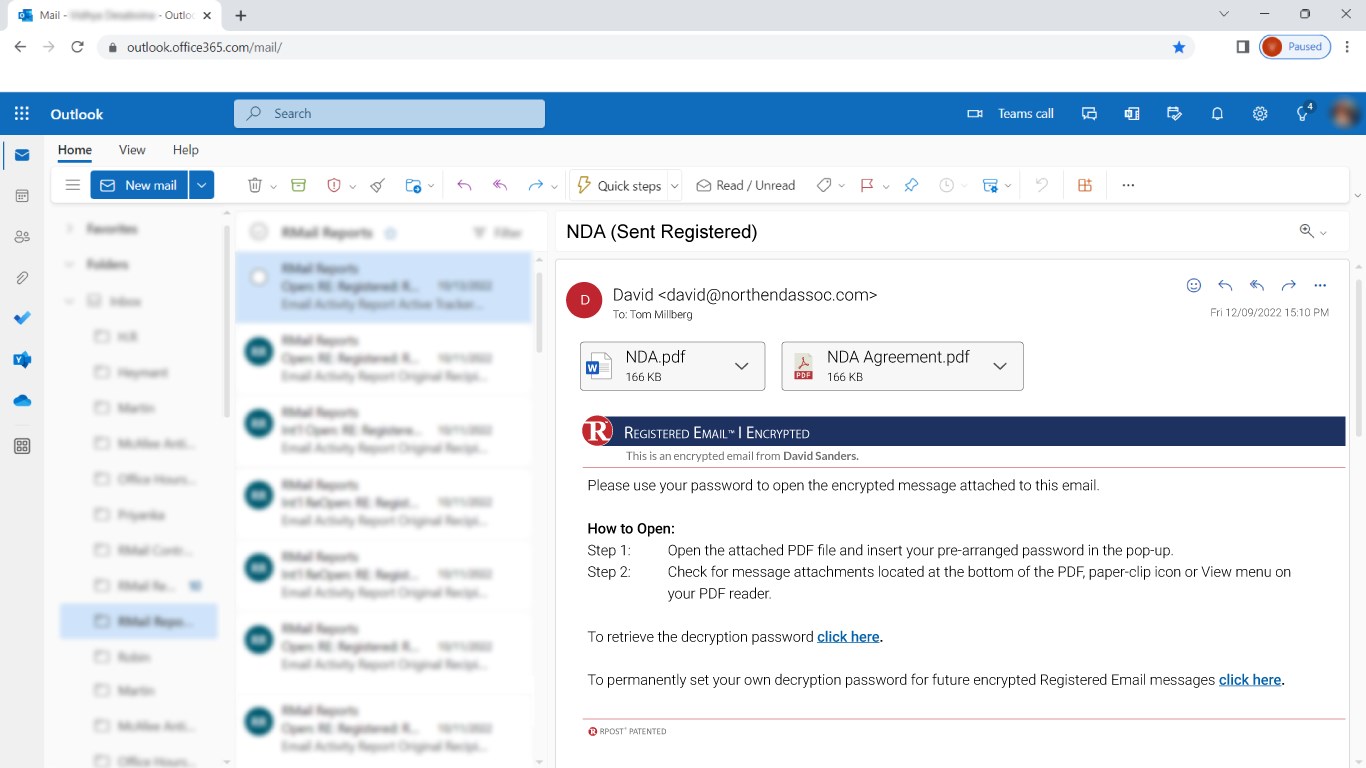Screen dimensions: 1366x768
Task: Open a new browser tab
Action: click(x=241, y=16)
